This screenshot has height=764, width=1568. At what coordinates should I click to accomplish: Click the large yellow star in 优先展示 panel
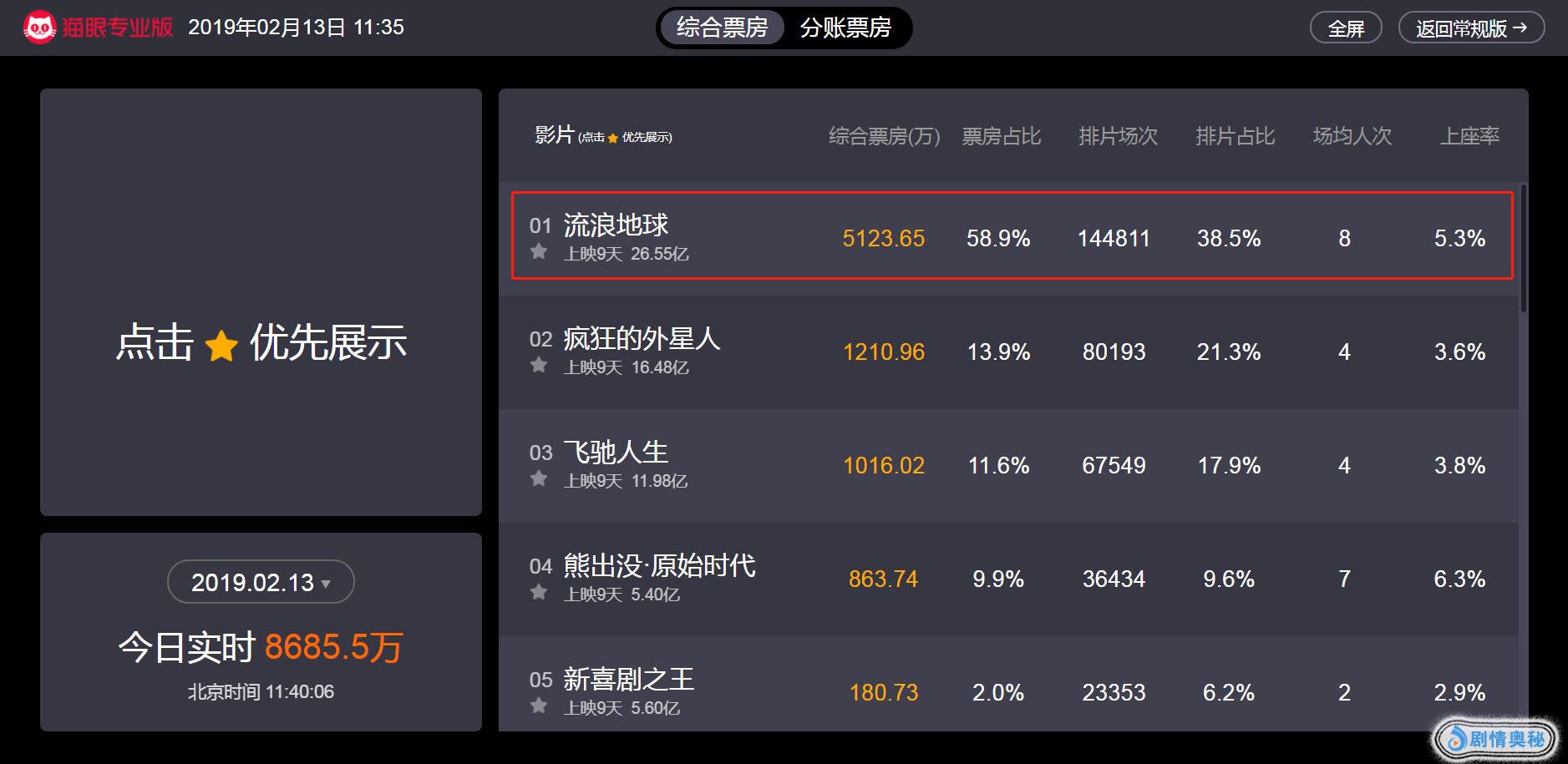(x=221, y=345)
